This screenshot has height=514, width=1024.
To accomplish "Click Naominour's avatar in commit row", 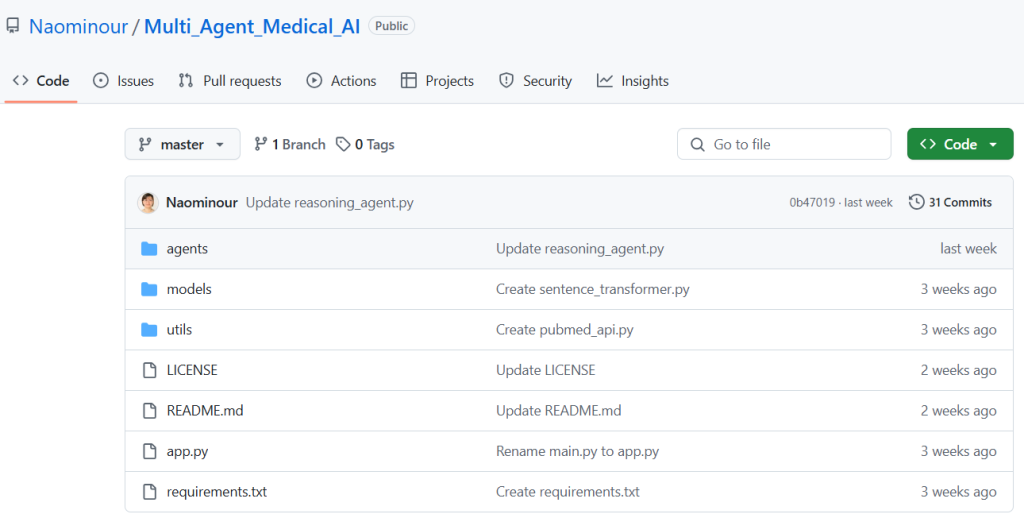I will (x=148, y=202).
